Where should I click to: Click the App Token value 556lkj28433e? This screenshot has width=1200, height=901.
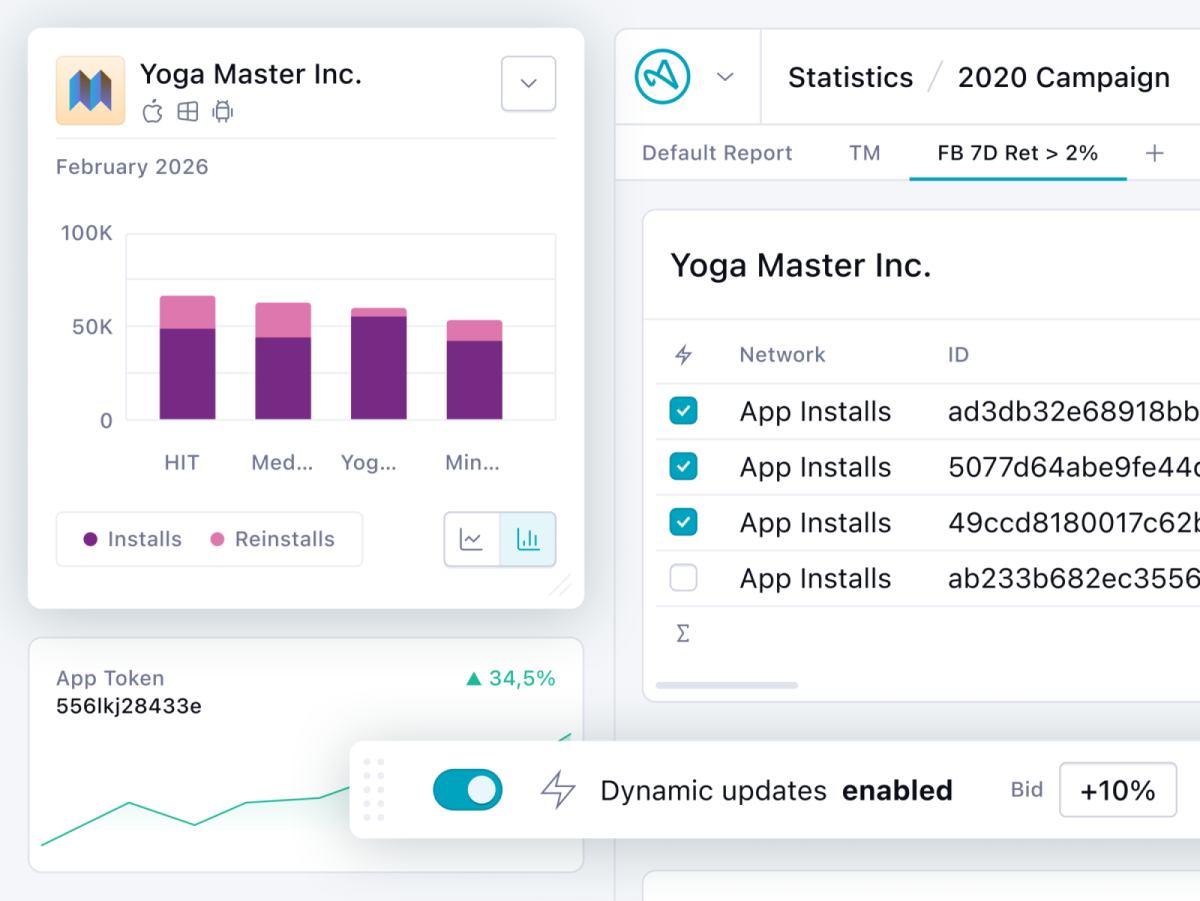click(129, 707)
